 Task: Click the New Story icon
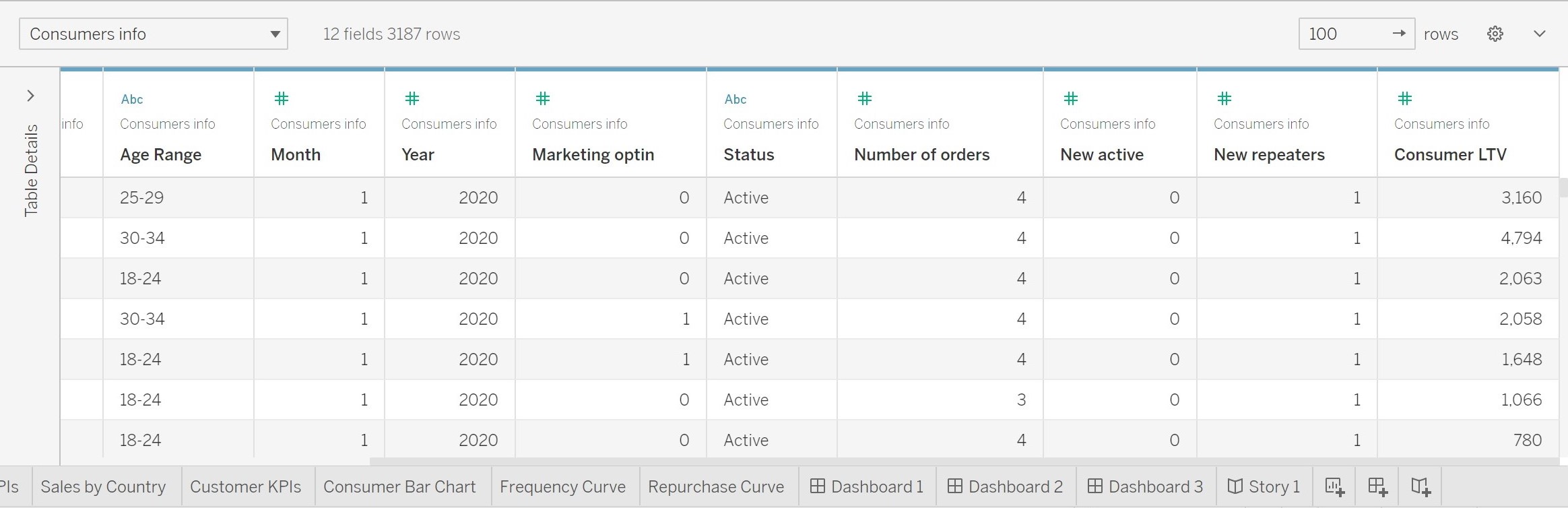pos(1420,486)
